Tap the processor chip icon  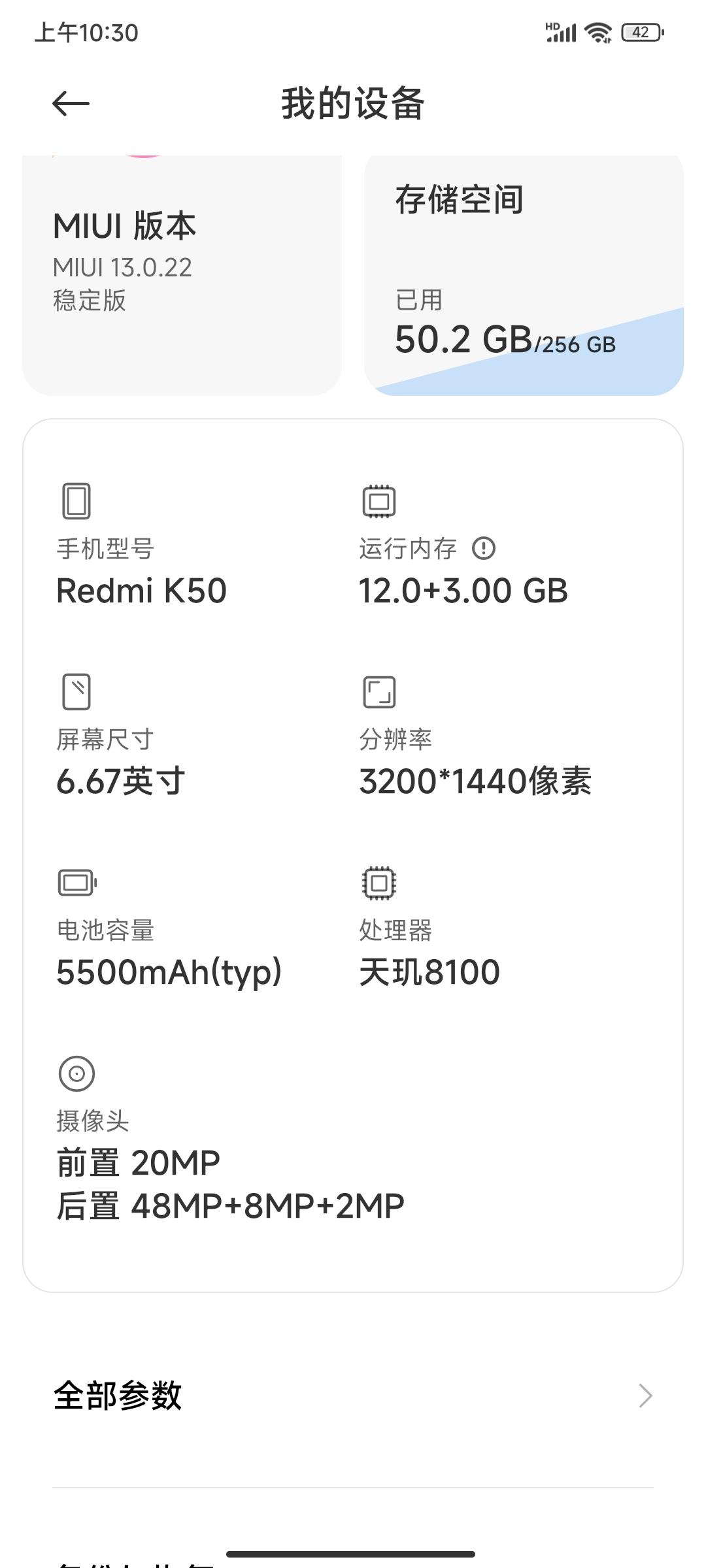(379, 883)
